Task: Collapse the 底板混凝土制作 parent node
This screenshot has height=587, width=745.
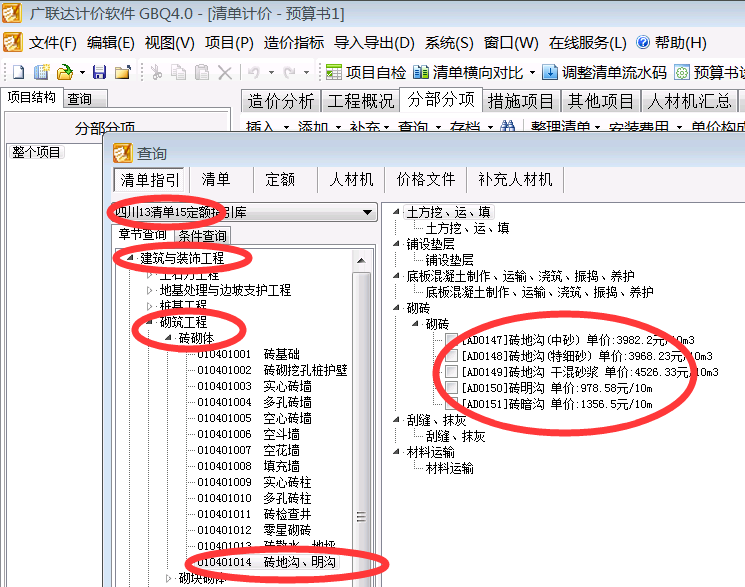Action: coord(396,276)
